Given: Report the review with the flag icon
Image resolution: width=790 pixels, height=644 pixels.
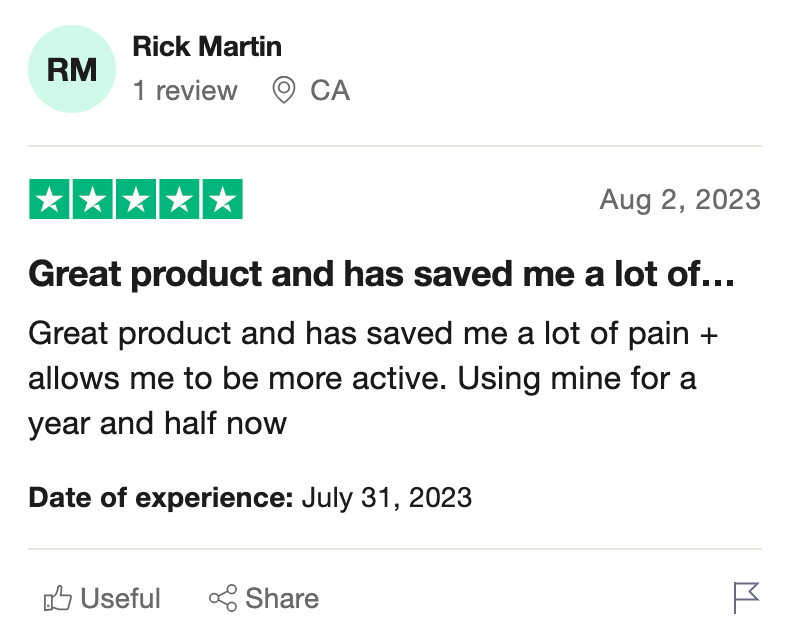Looking at the screenshot, I should (x=746, y=598).
